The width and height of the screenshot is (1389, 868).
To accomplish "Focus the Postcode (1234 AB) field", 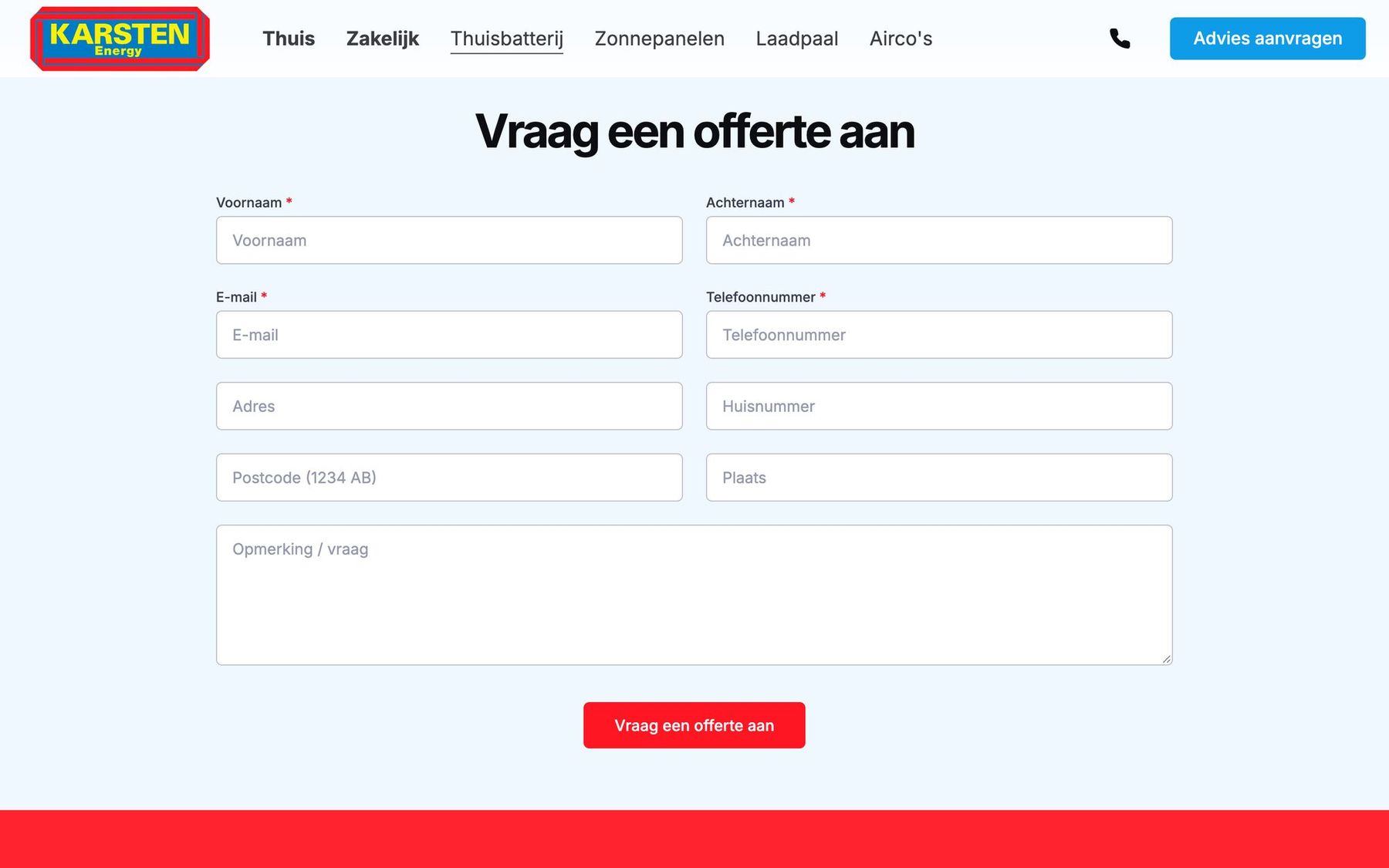I will [x=449, y=478].
